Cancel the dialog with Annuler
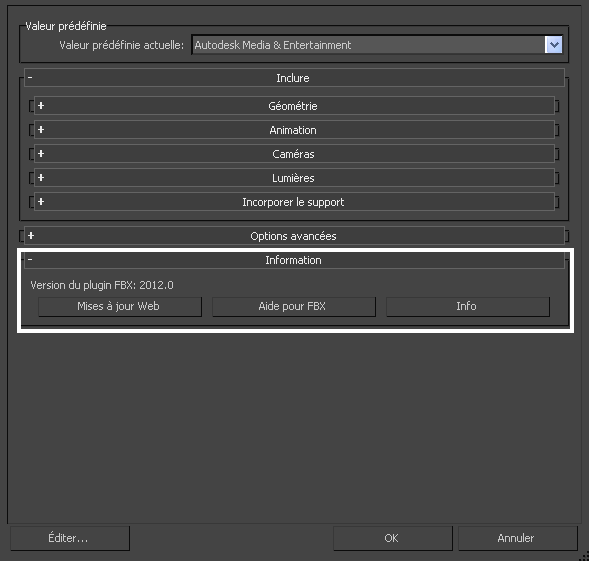This screenshot has height=561, width=589. pyautogui.click(x=518, y=538)
